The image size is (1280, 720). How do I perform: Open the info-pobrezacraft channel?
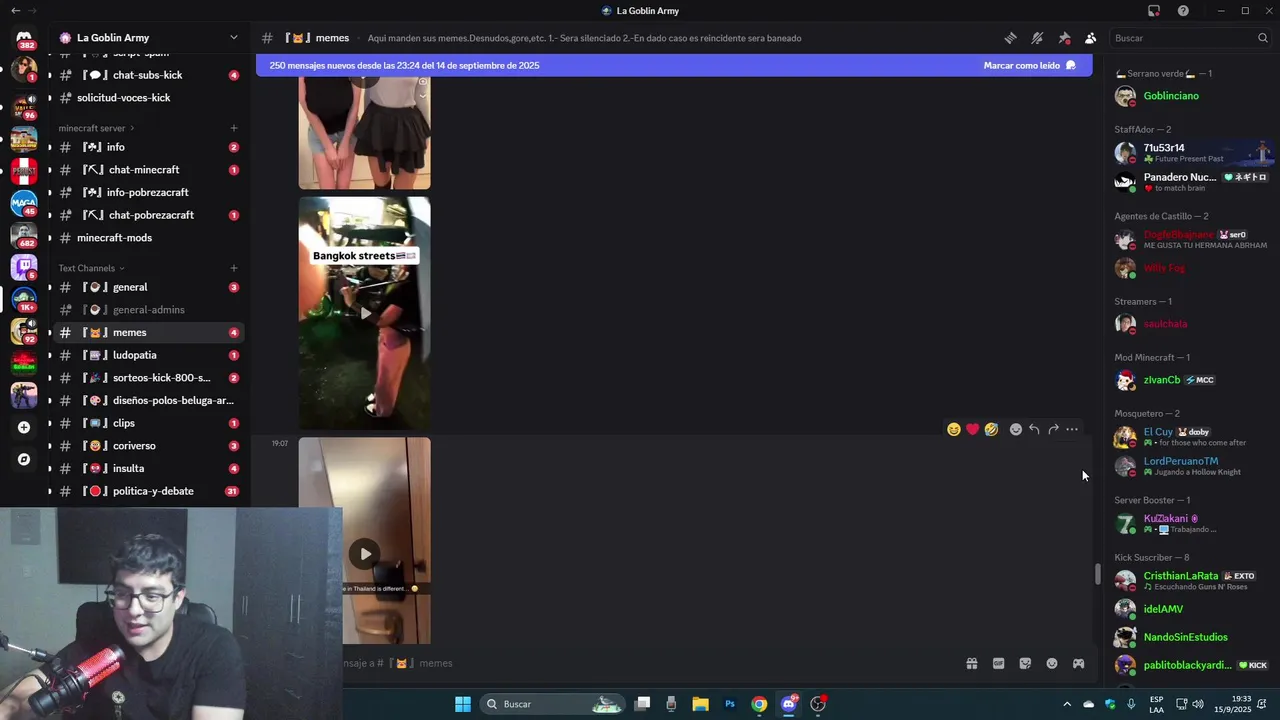[x=148, y=192]
